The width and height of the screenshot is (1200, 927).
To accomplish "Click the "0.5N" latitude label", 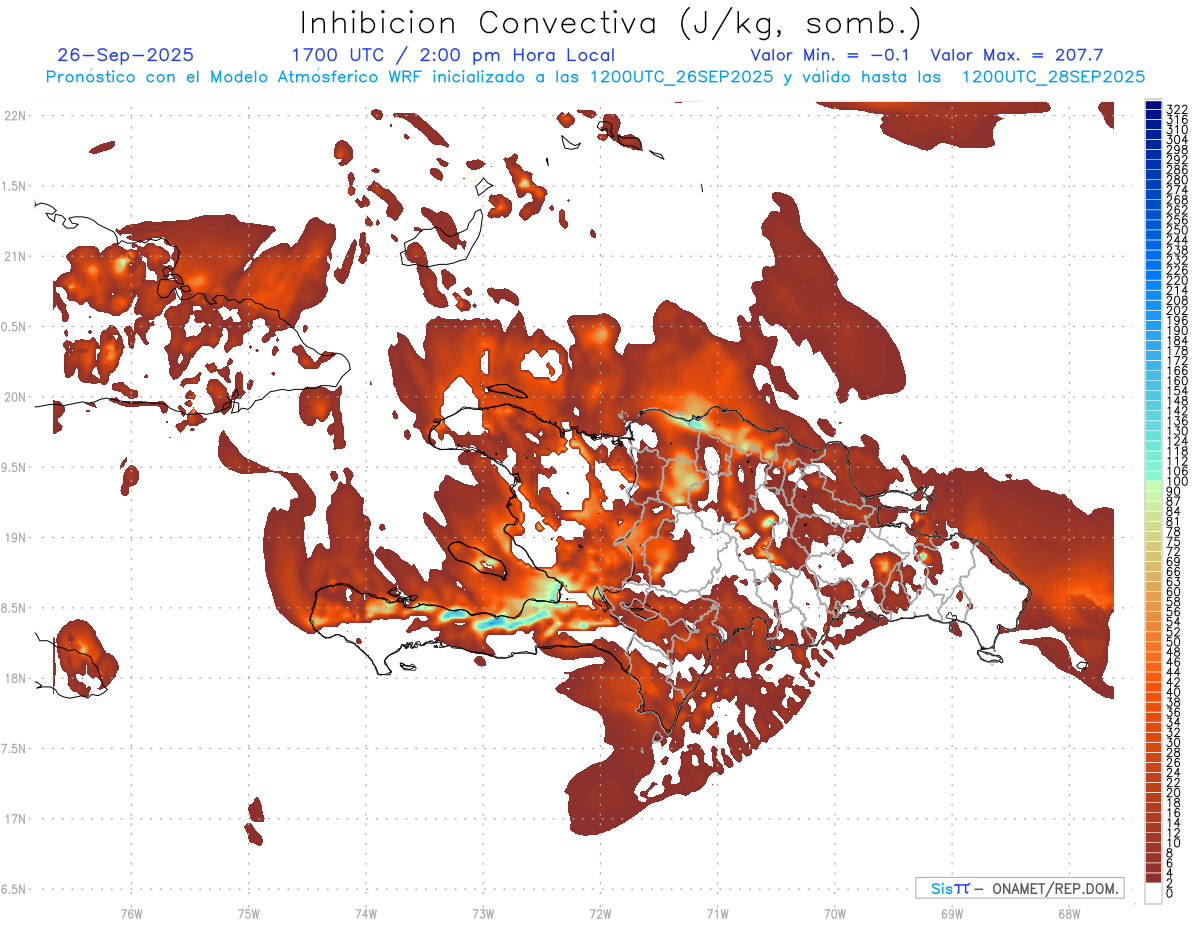I will click(14, 327).
